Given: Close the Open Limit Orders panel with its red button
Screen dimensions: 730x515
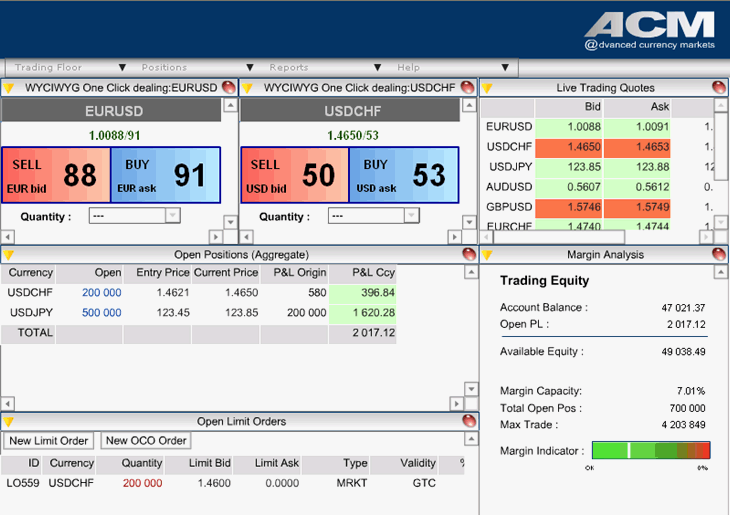Looking at the screenshot, I should [x=469, y=420].
